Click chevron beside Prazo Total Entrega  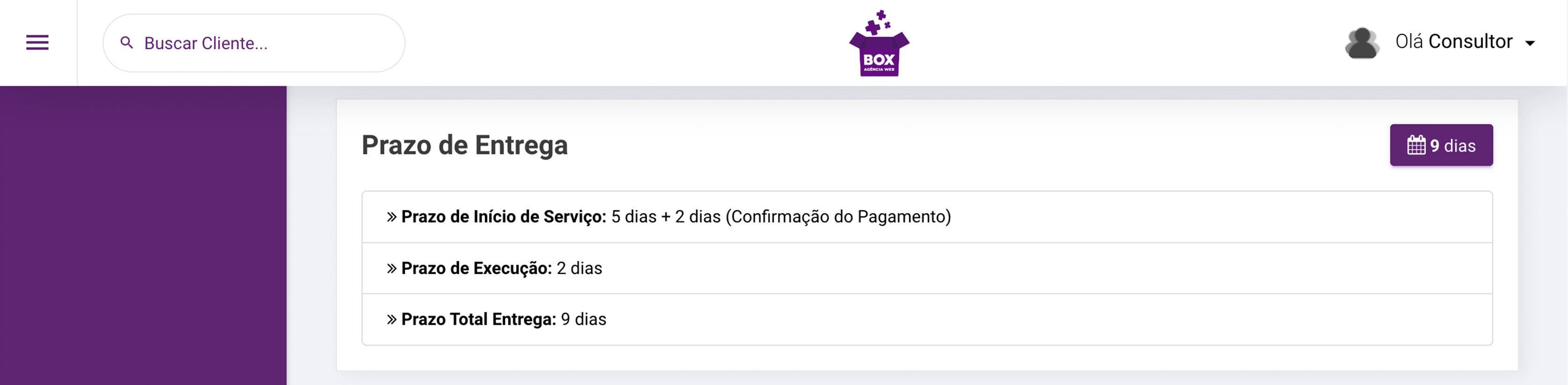tap(392, 320)
